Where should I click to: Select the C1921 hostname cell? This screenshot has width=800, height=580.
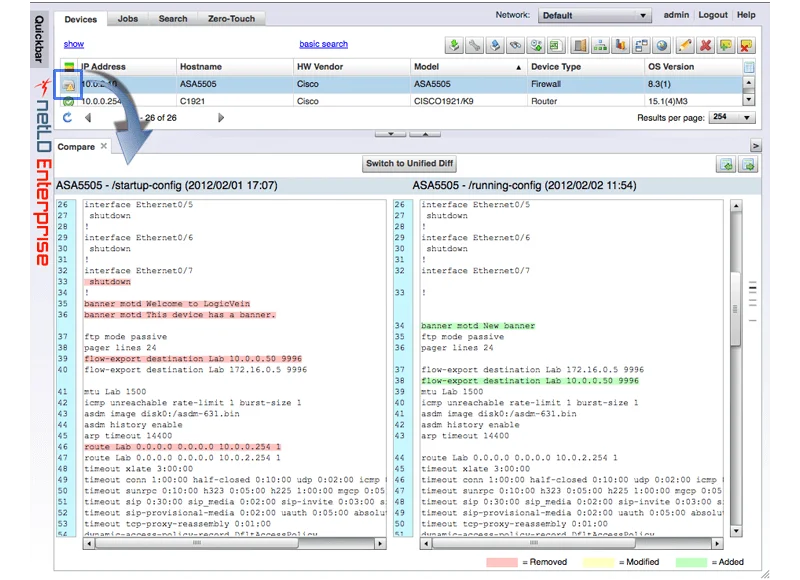(234, 101)
